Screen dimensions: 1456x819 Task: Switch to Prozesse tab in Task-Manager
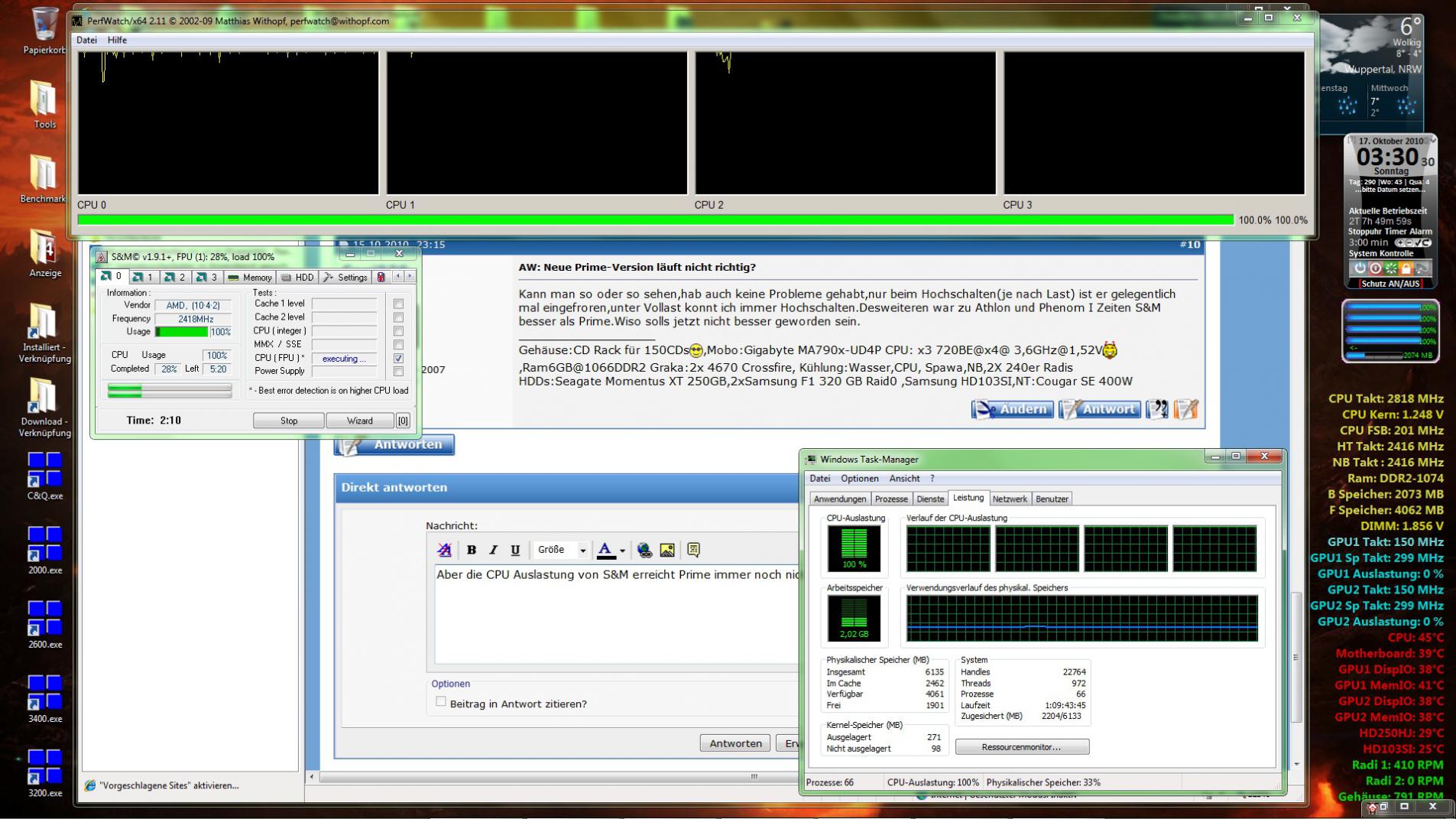(x=891, y=499)
